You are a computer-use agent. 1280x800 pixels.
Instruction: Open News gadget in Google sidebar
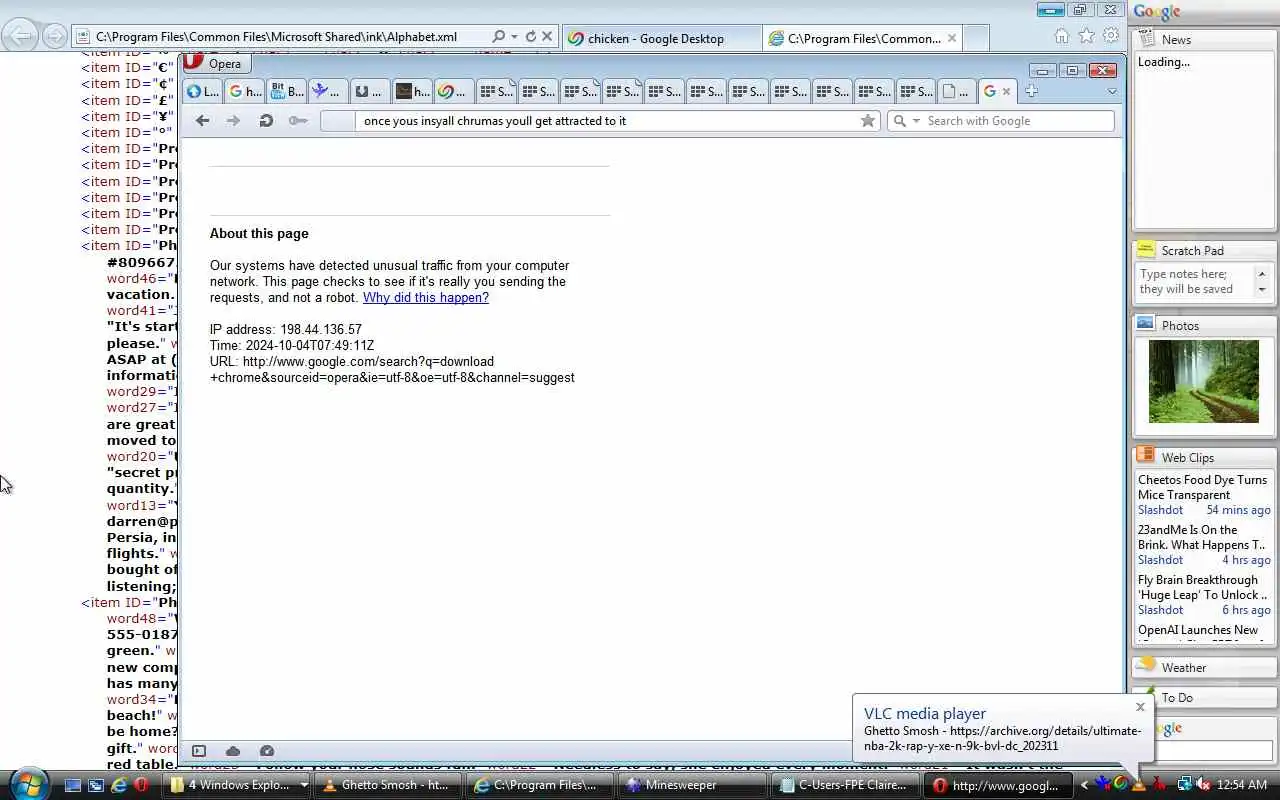(1204, 39)
